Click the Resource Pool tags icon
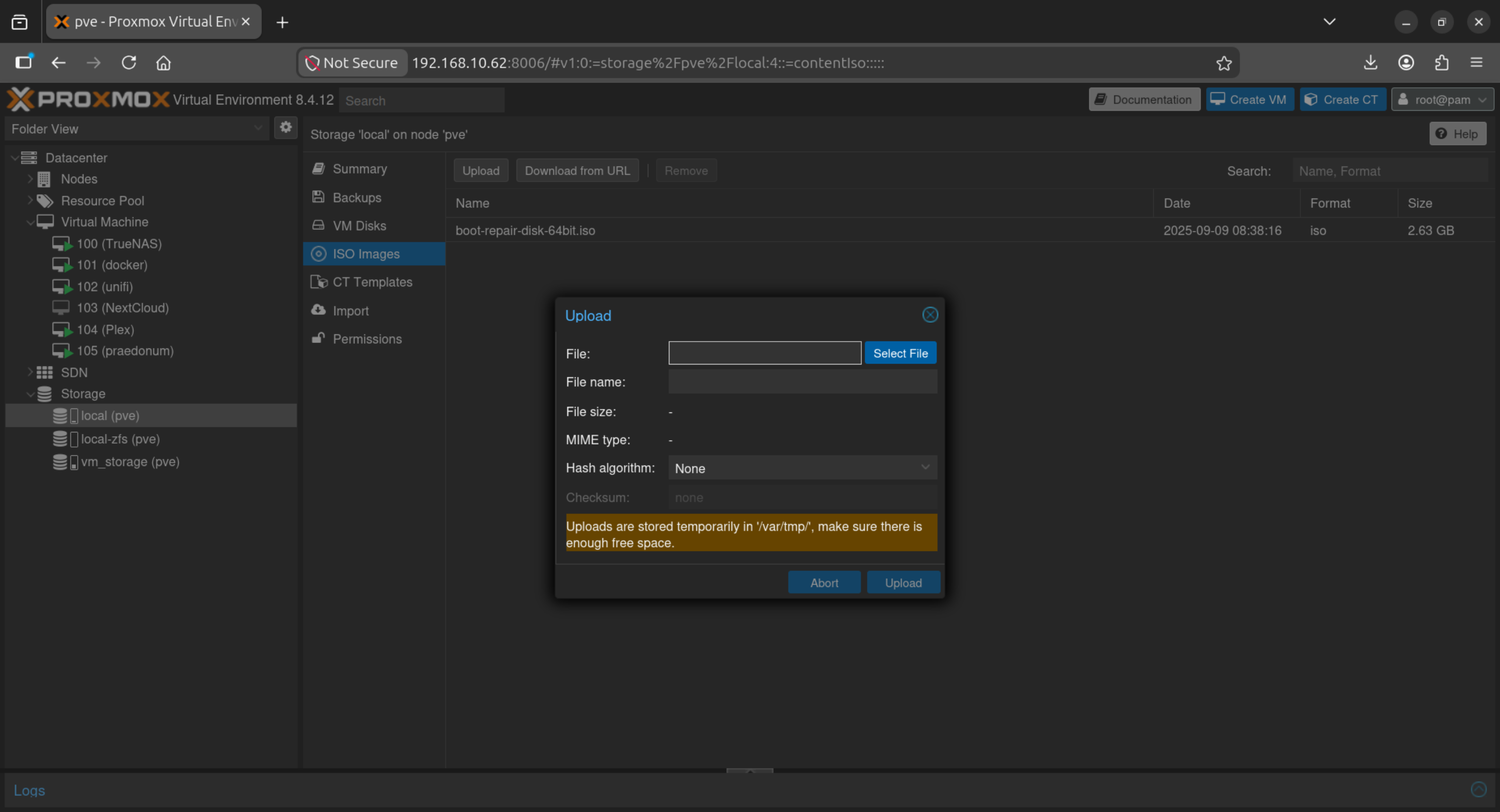Screen dimensions: 1500x812 coord(45,201)
